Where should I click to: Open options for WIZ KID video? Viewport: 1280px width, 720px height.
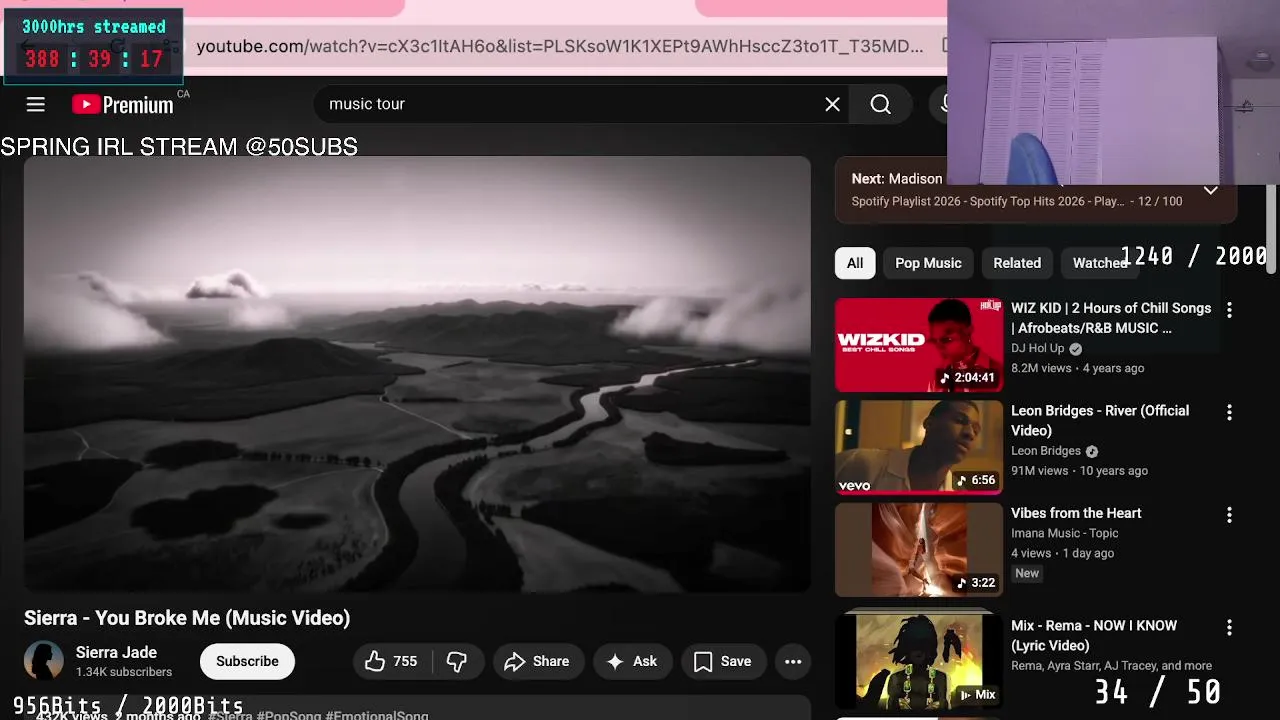pos(1229,310)
